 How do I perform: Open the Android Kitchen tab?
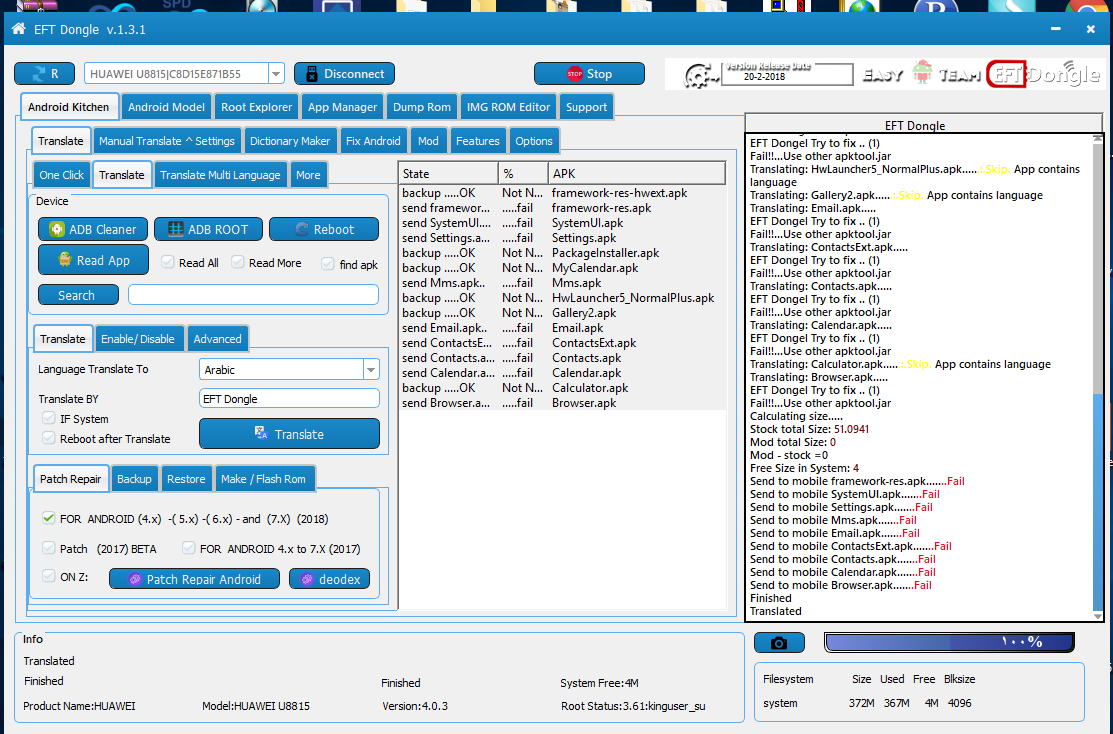click(x=69, y=107)
